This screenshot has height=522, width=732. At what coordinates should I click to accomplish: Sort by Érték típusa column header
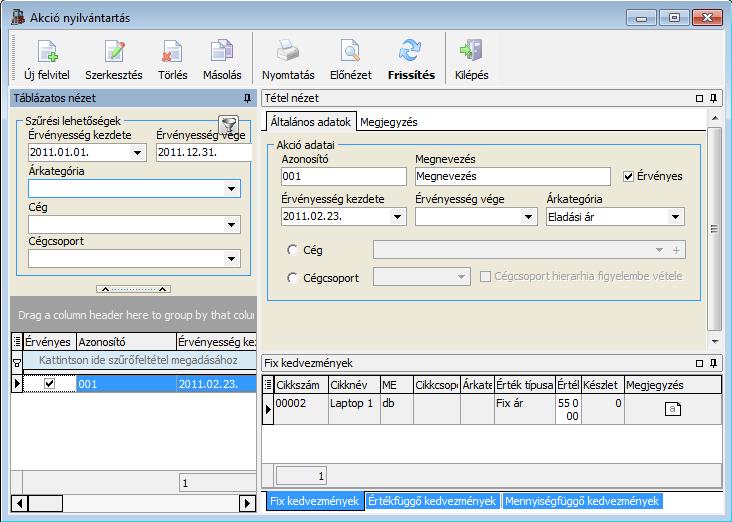525,385
